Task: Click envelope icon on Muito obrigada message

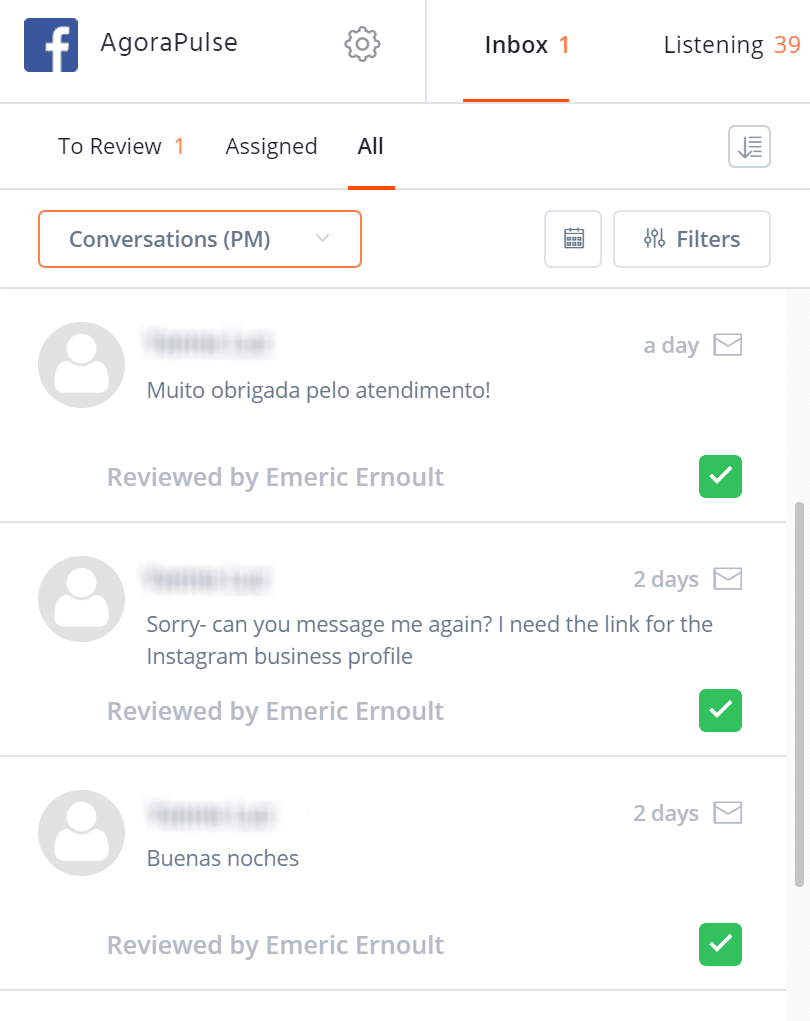Action: coord(728,345)
